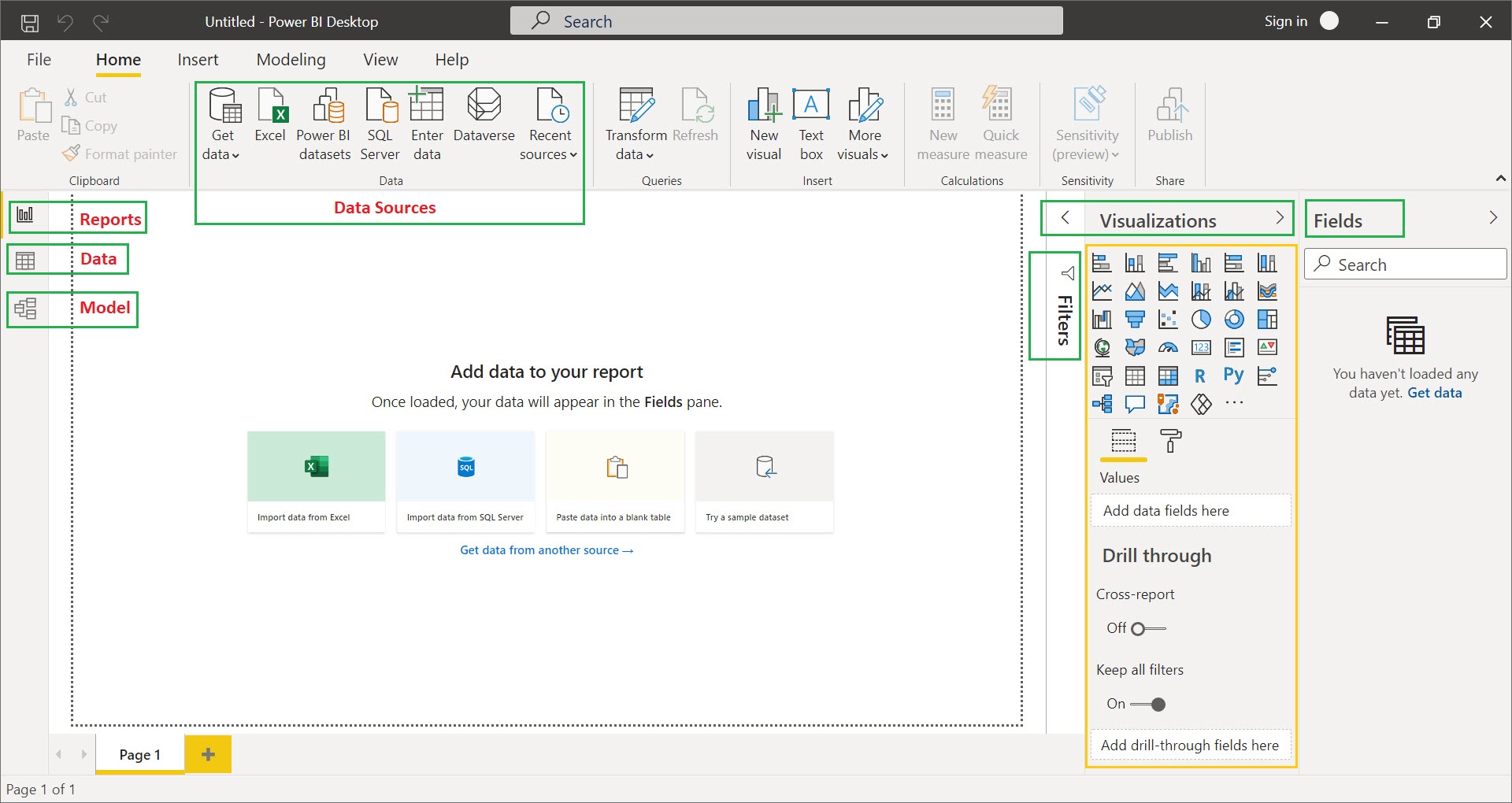Viewport: 1512px width, 803px height.
Task: Open the Data view in sidebar
Action: pos(25,260)
